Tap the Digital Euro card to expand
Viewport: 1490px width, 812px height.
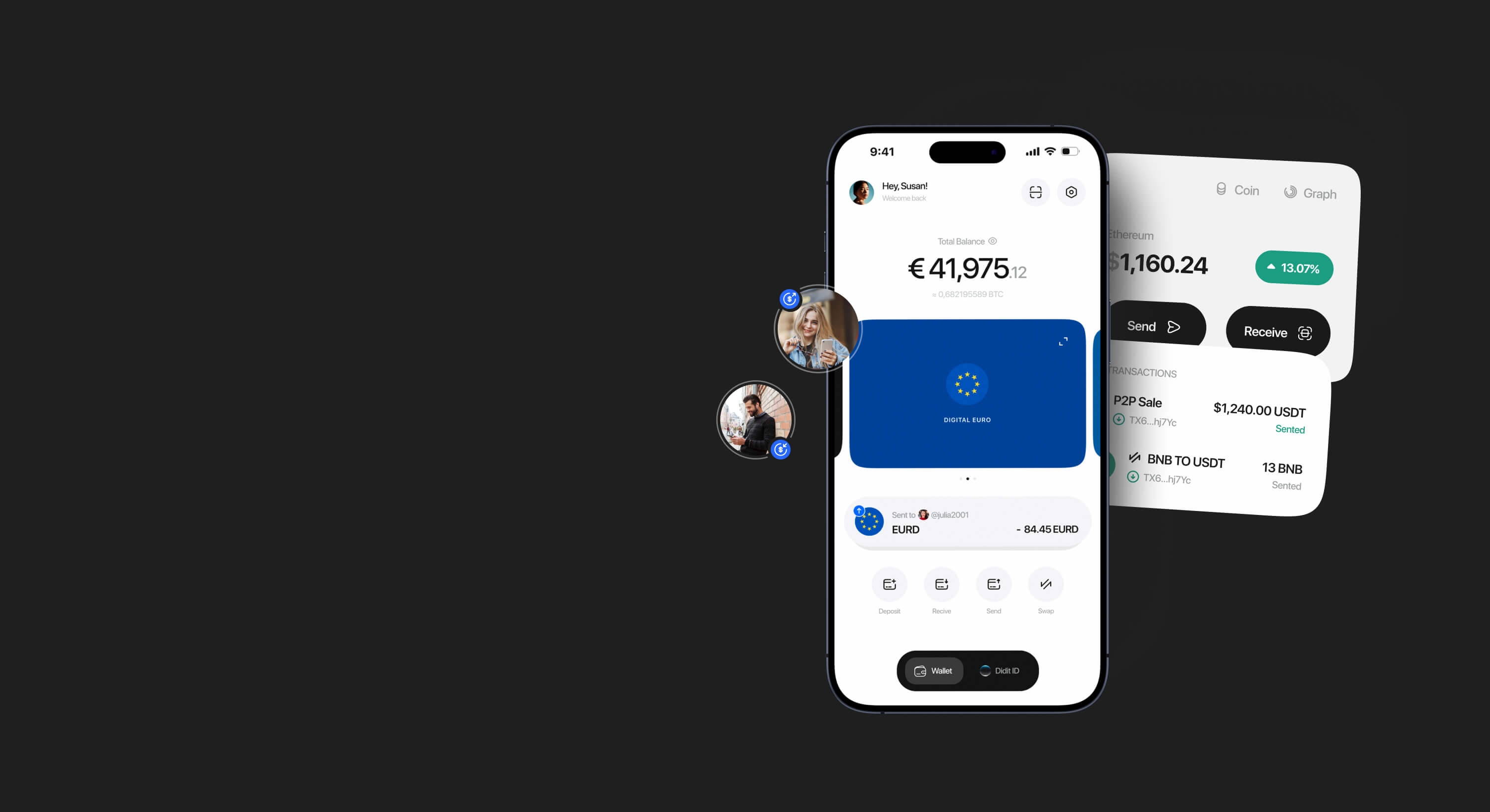(967, 393)
